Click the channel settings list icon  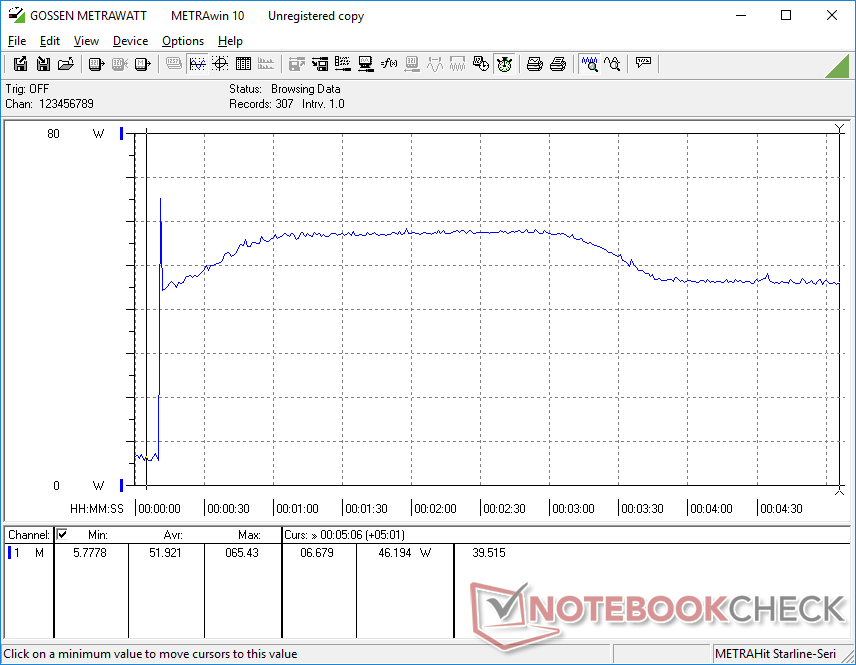343,64
